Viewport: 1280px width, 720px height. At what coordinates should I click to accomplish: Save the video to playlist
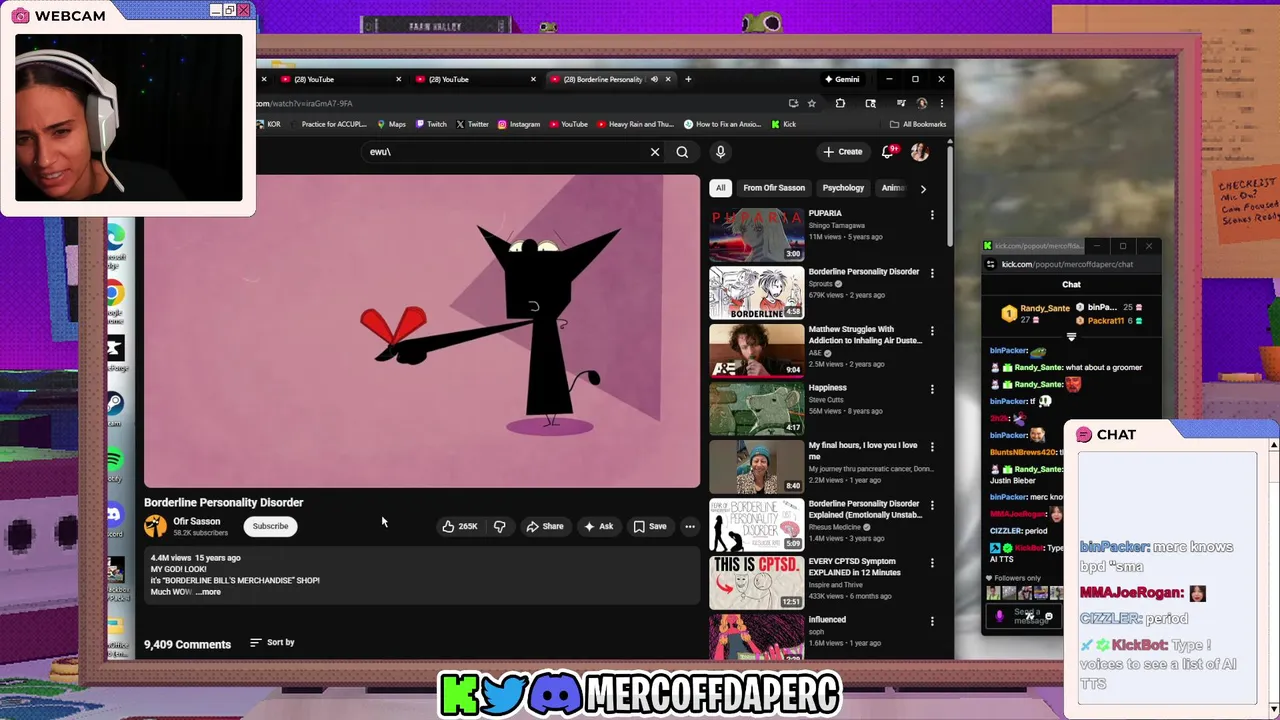tap(650, 526)
